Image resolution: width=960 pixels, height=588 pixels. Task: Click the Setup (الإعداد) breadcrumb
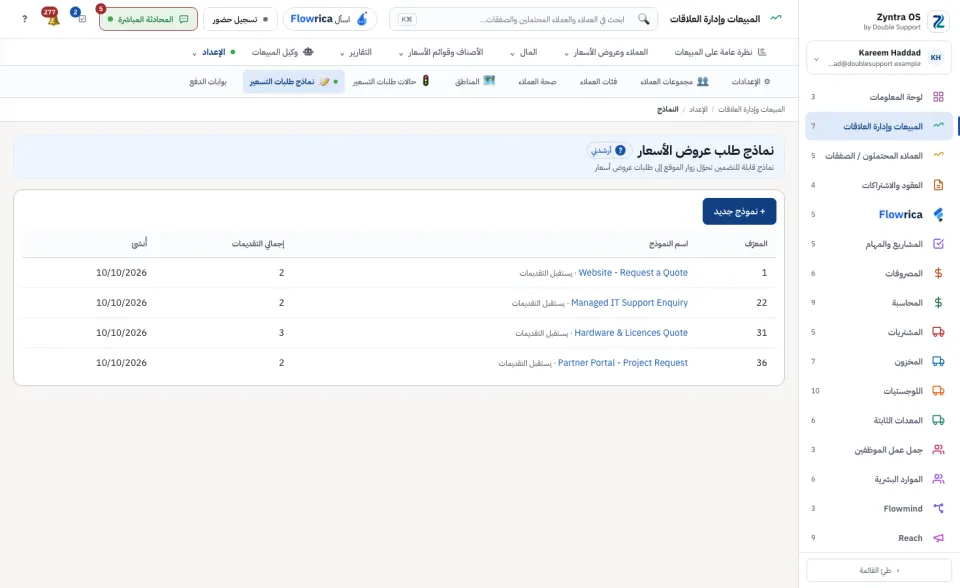698,109
